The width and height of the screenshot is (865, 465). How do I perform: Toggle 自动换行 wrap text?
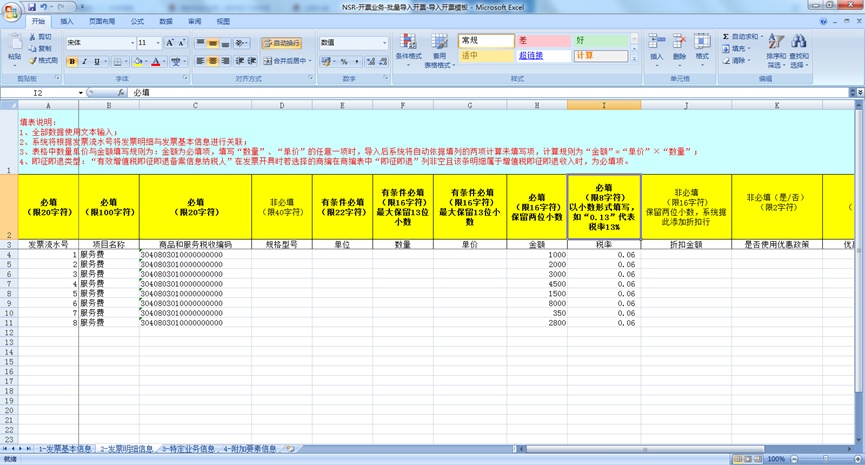[x=281, y=42]
